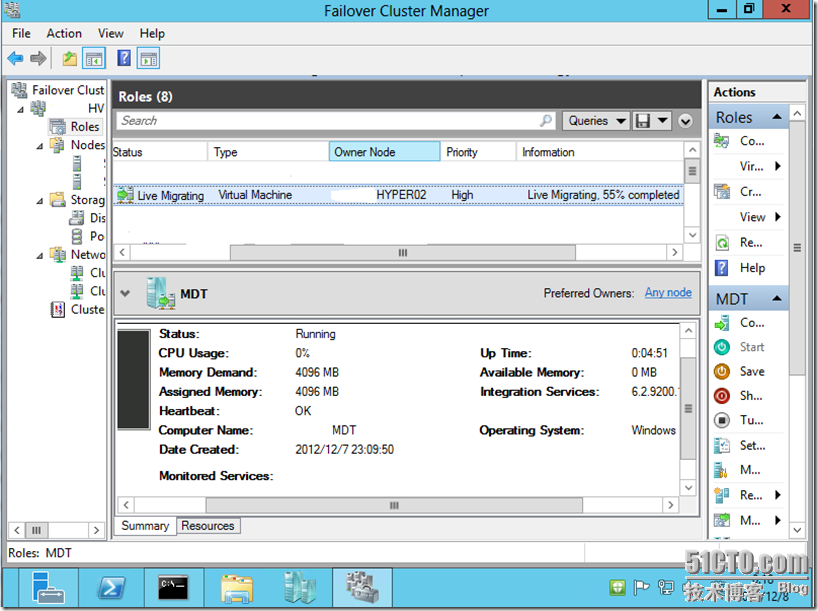Open the File menu
Image resolution: width=818 pixels, height=611 pixels.
21,33
